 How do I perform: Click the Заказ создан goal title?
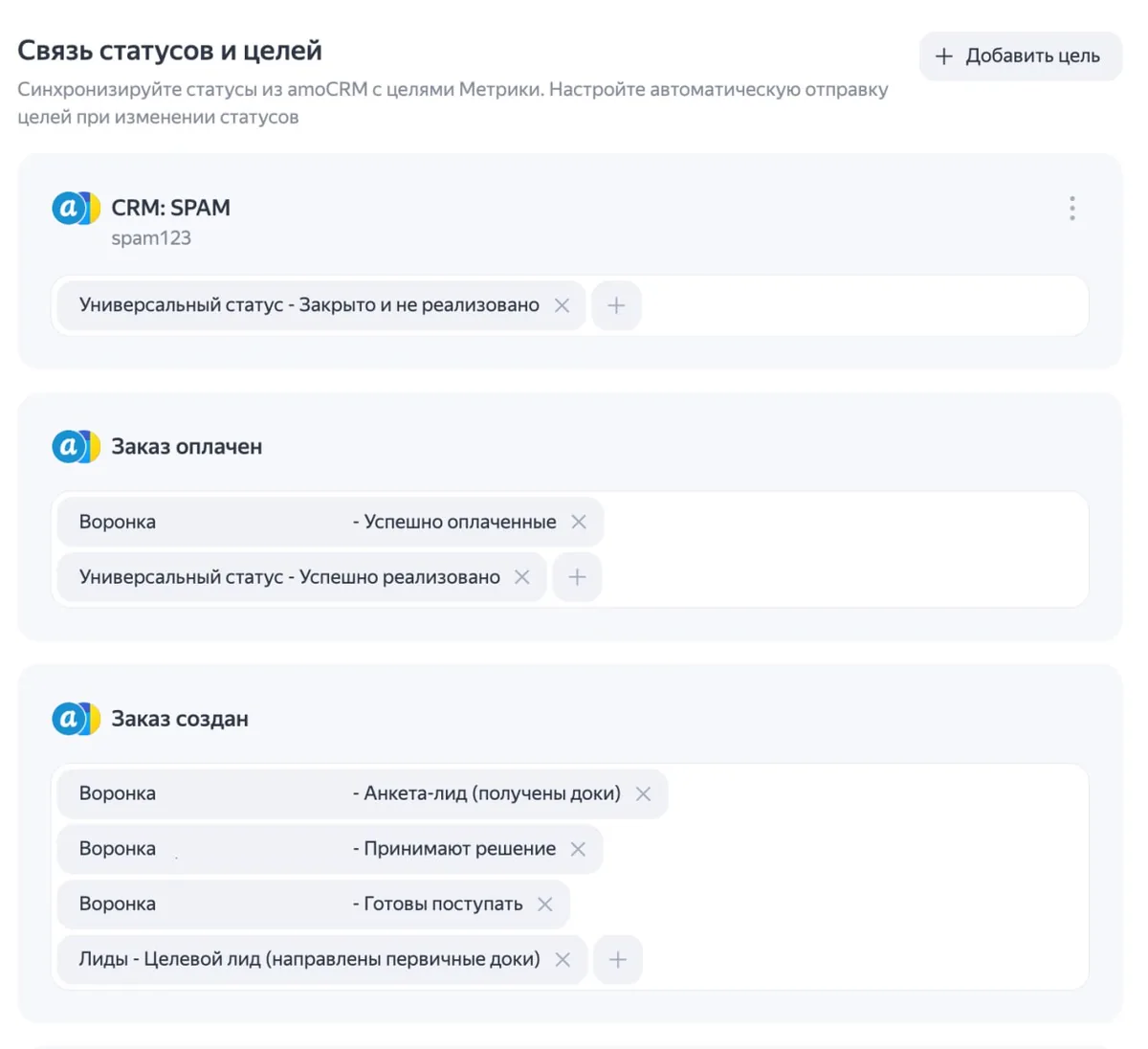pos(180,719)
